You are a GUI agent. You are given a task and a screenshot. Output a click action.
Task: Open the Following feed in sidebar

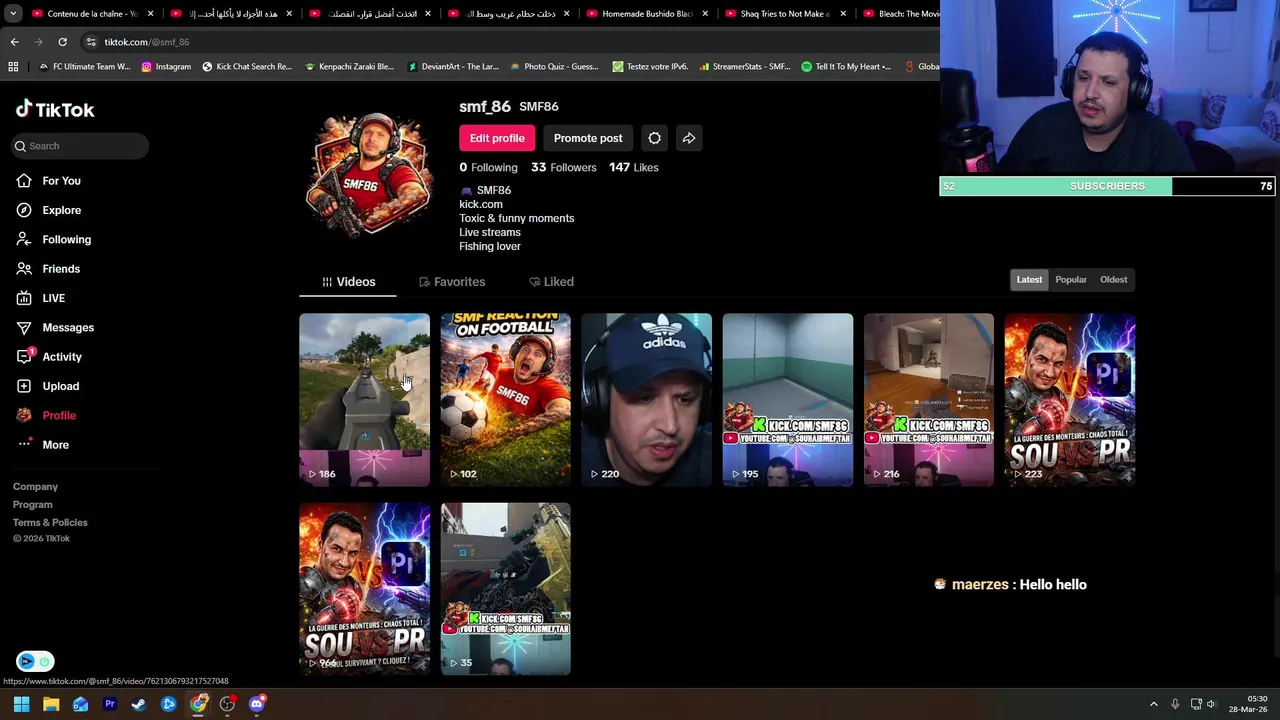(x=53, y=239)
